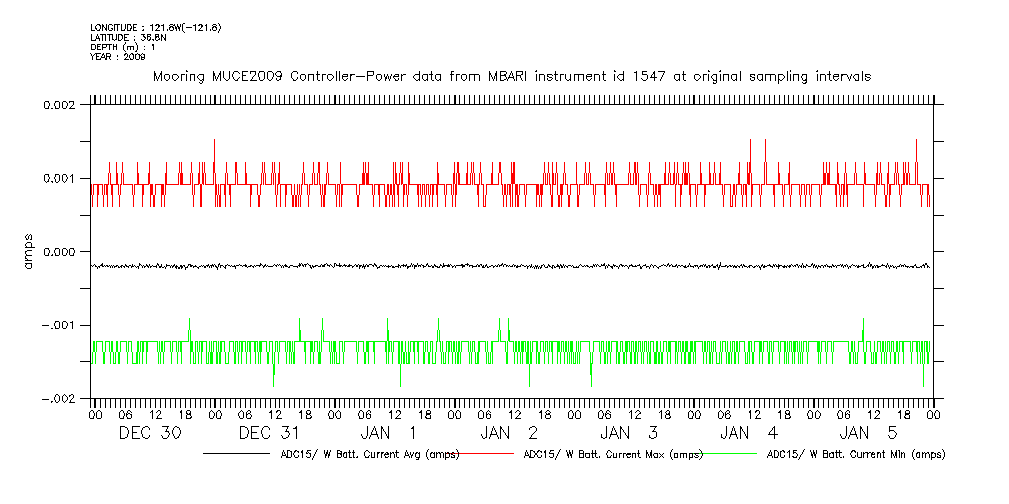
Task: Click the chart title about Mooring MUCE2009
Action: click(x=510, y=76)
